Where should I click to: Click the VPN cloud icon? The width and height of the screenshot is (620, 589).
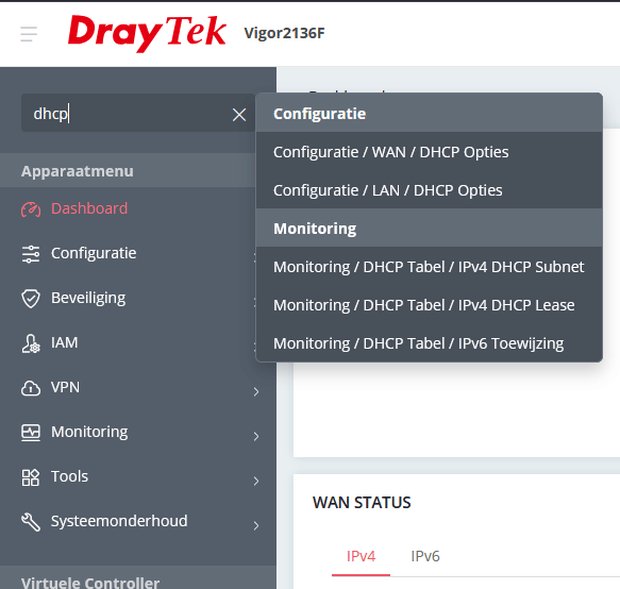31,388
